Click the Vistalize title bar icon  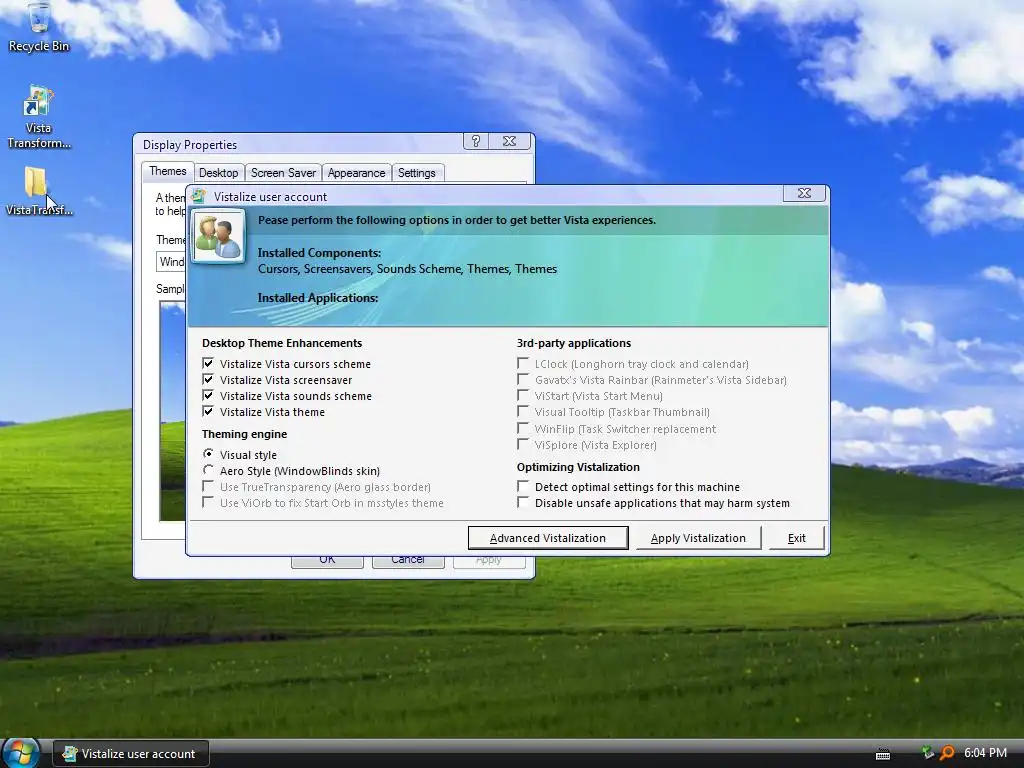point(199,196)
